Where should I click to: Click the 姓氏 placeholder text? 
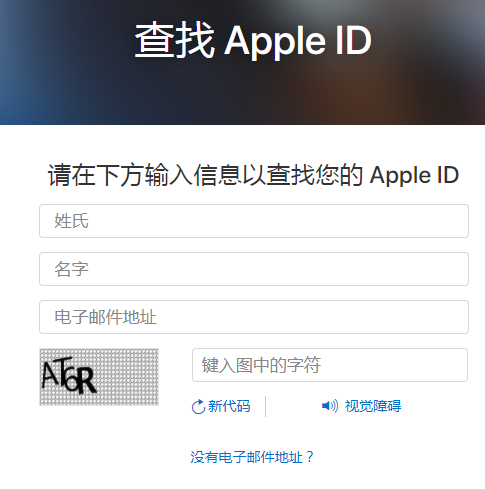pos(71,221)
